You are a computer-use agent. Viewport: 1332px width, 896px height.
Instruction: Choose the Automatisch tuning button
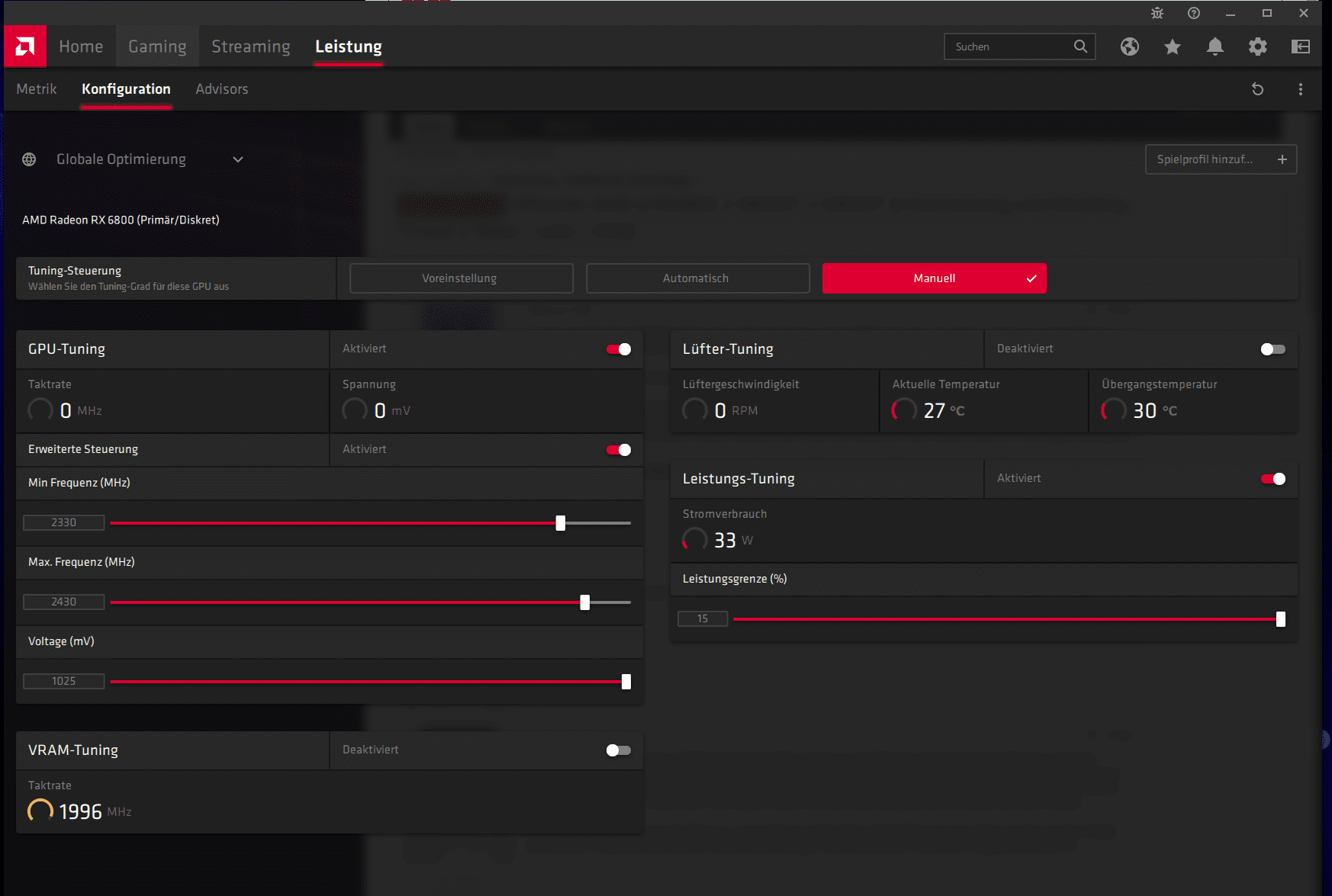698,278
